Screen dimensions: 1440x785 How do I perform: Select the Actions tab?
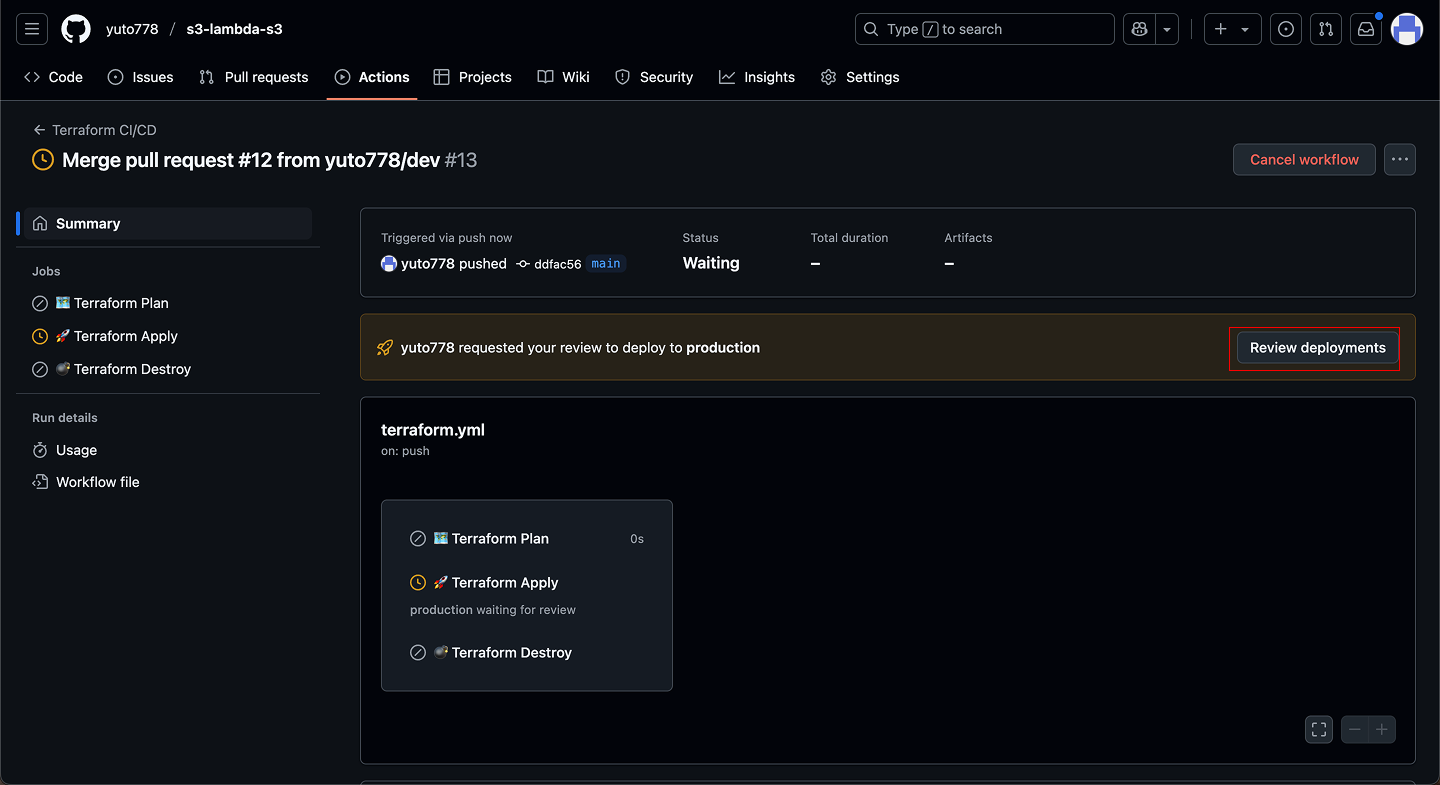(x=372, y=77)
